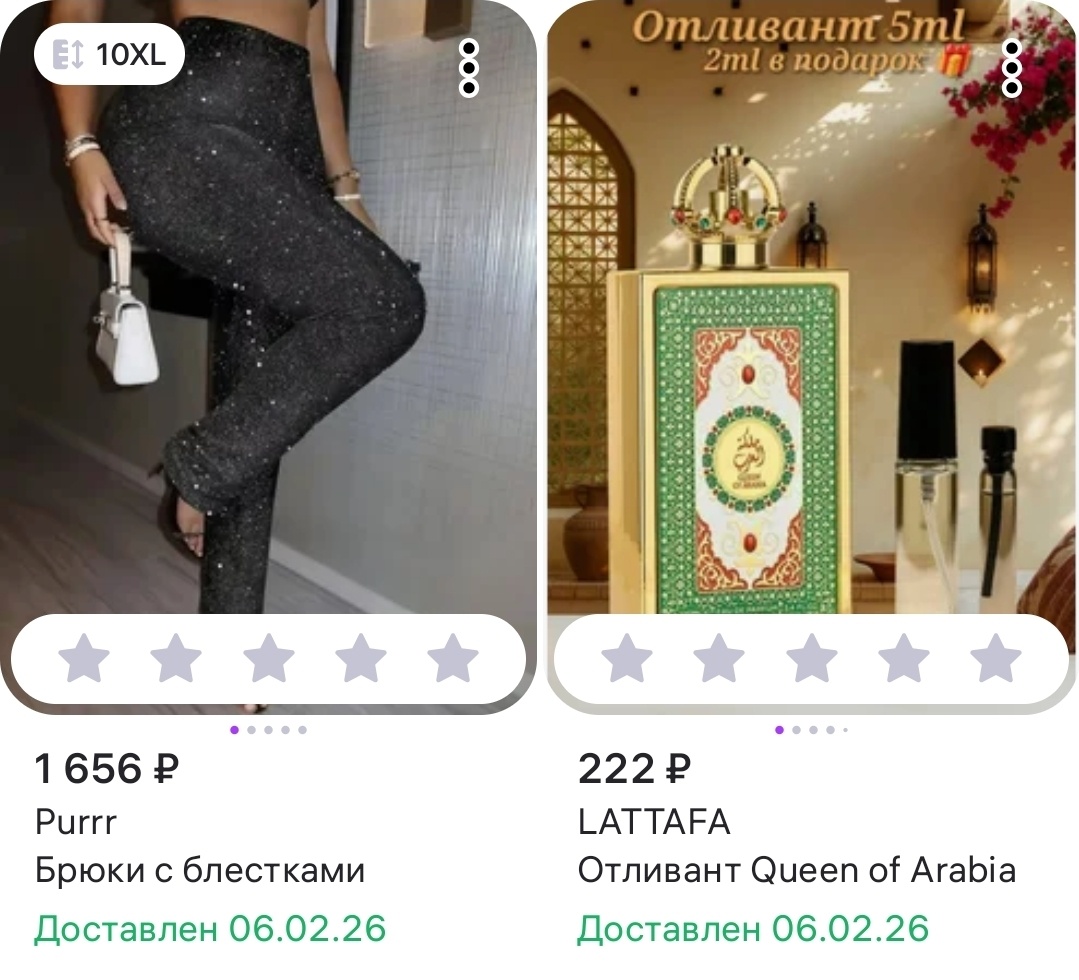Give Lattafa perfume four stars
Image resolution: width=1079 pixels, height=980 pixels.
point(904,658)
